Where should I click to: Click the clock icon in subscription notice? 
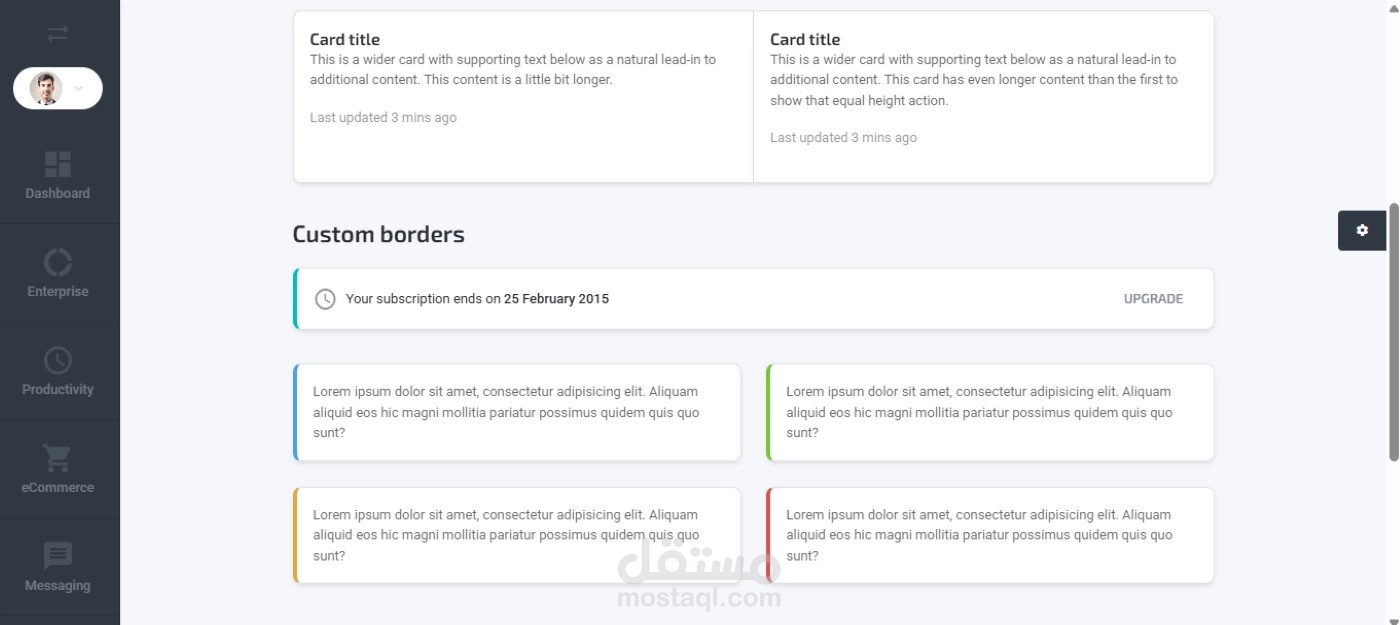click(325, 299)
